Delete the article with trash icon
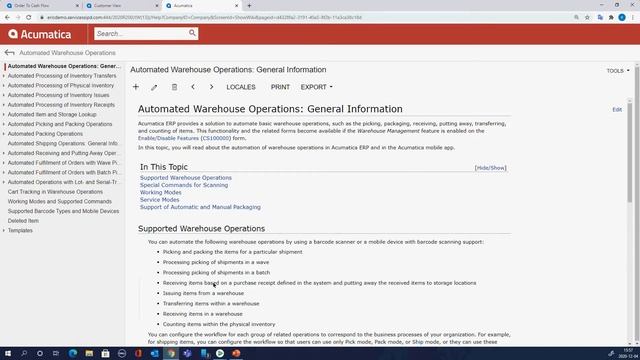 coord(174,87)
